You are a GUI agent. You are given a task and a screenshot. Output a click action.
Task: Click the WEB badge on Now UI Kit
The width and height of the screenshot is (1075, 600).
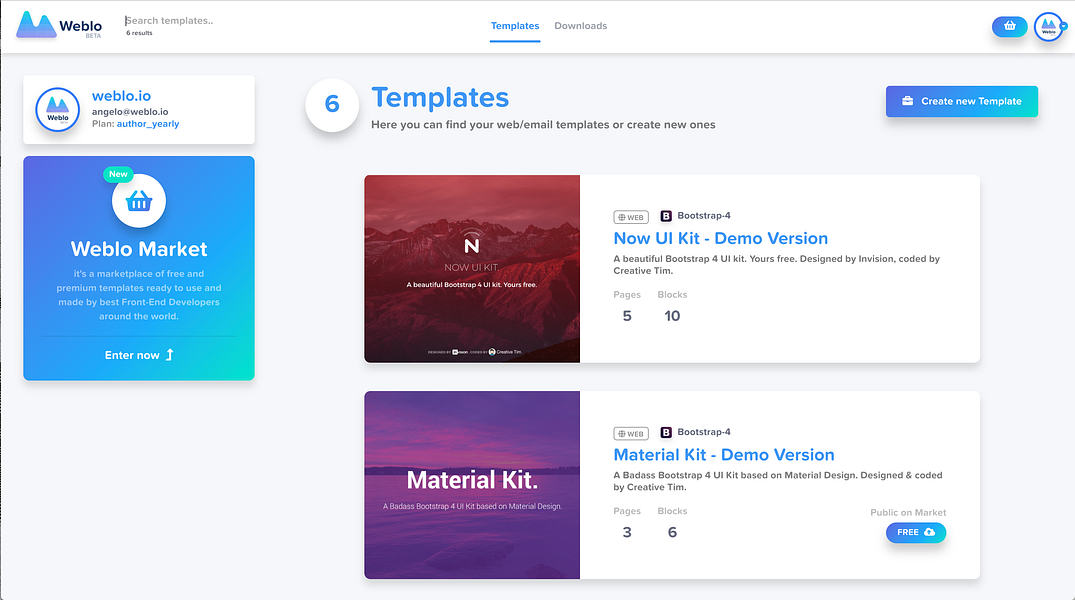point(631,217)
